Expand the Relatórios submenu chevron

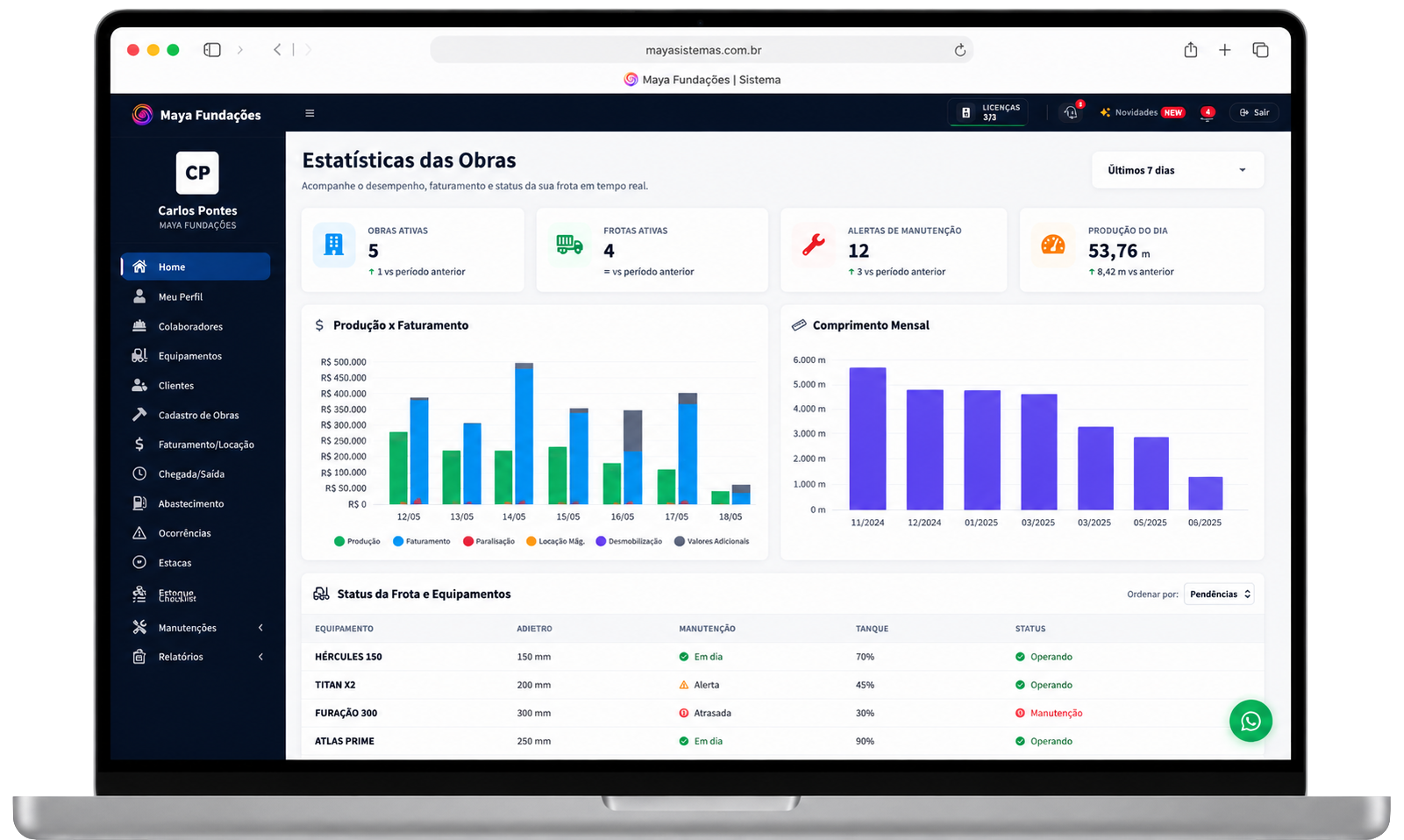(x=260, y=657)
